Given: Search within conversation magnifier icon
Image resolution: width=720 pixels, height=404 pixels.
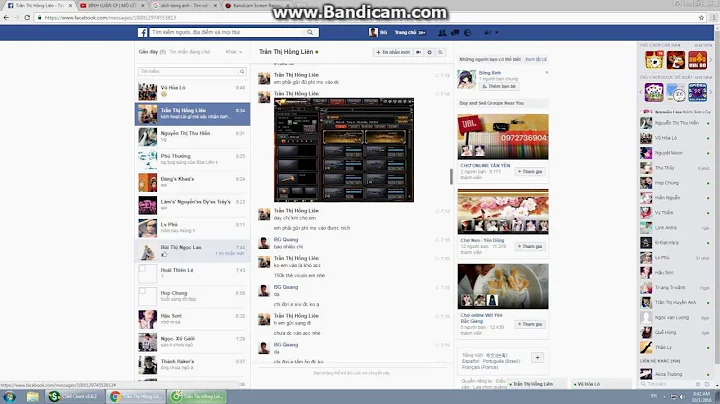Looking at the screenshot, I should point(440,52).
